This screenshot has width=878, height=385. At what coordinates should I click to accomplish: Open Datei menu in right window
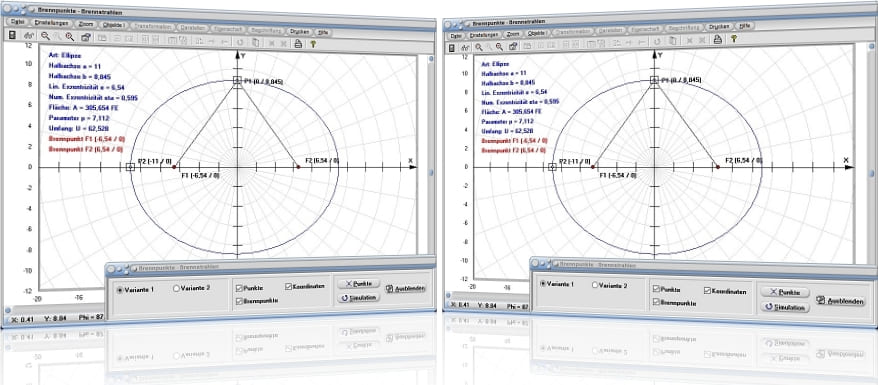click(456, 35)
